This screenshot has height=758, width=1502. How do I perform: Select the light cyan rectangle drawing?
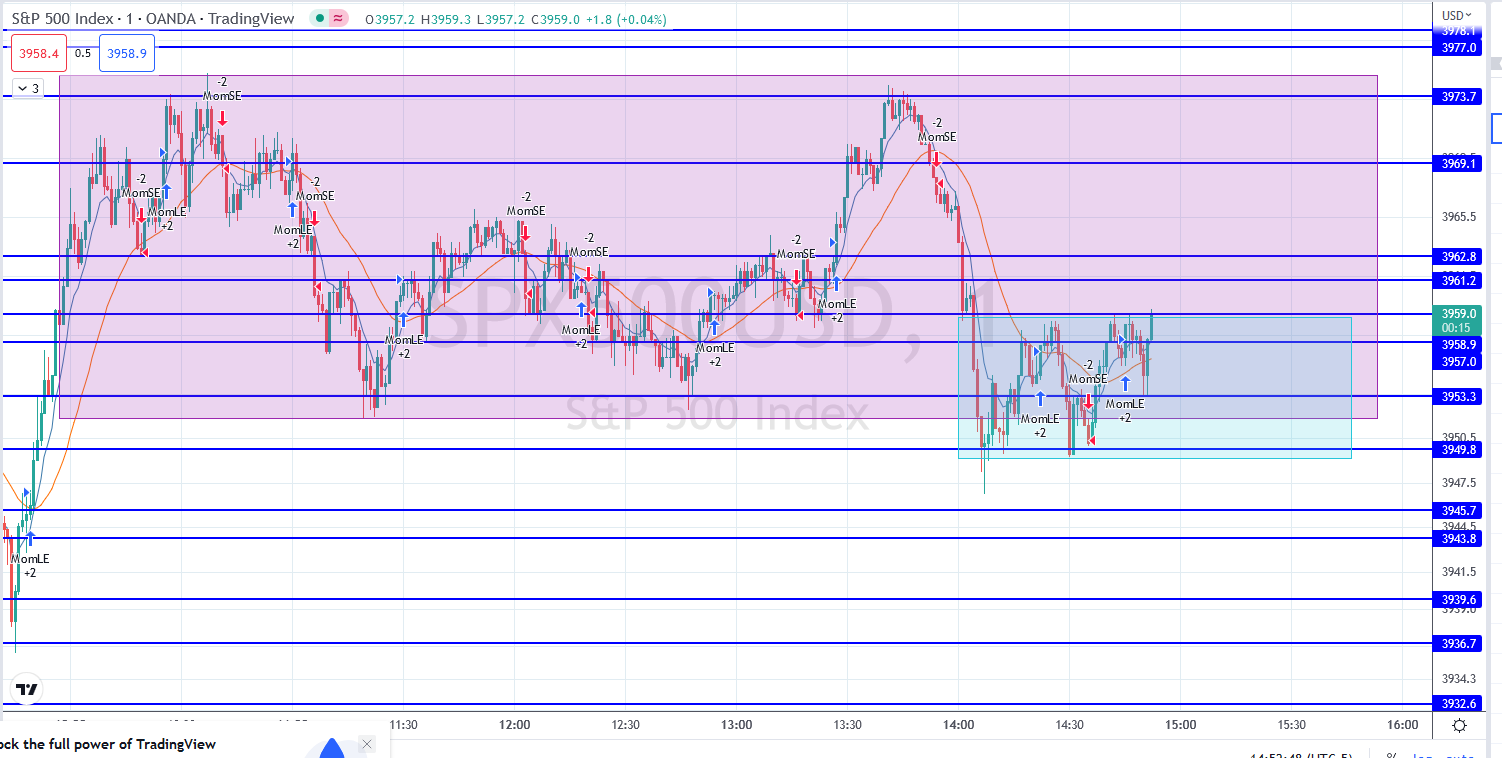click(x=1154, y=387)
